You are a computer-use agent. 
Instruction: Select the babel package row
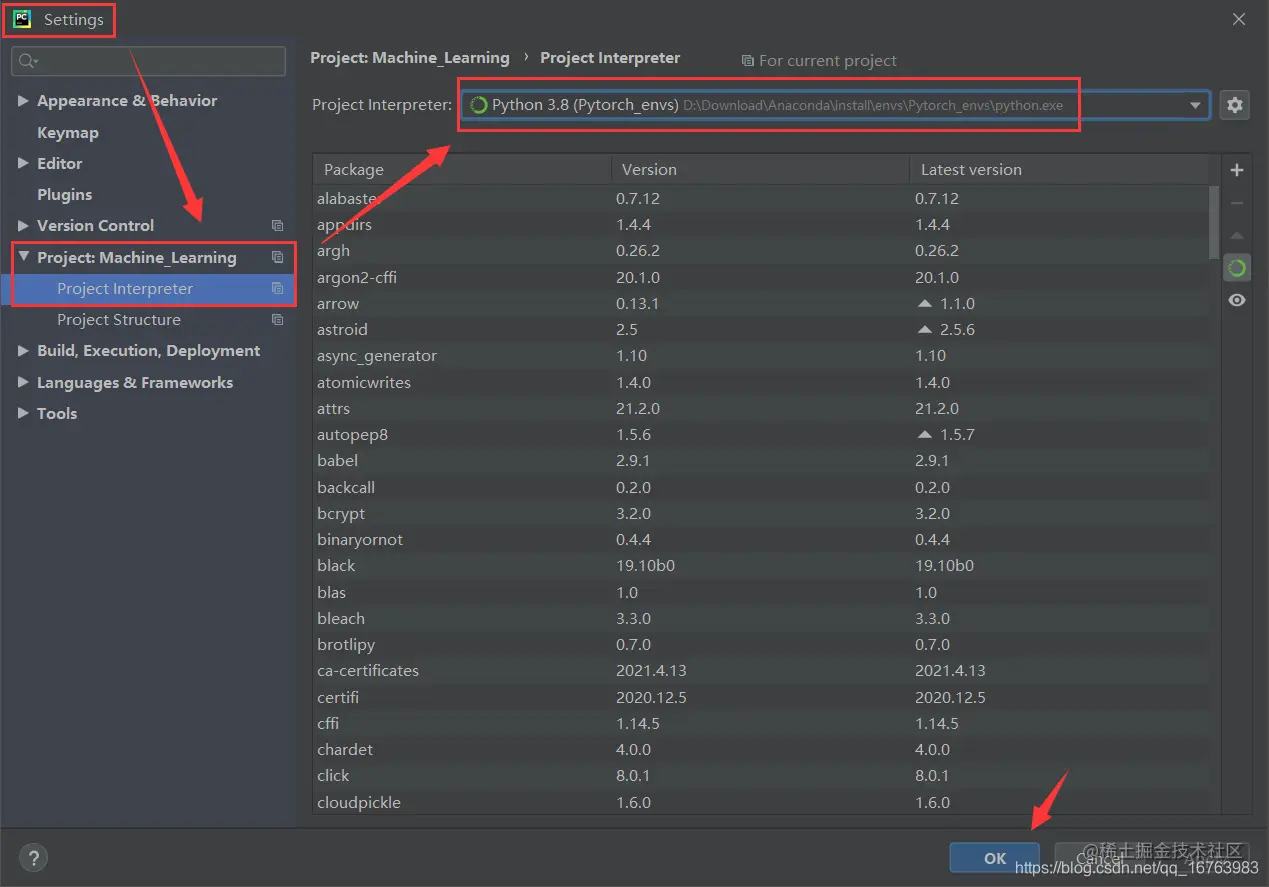[x=760, y=461]
